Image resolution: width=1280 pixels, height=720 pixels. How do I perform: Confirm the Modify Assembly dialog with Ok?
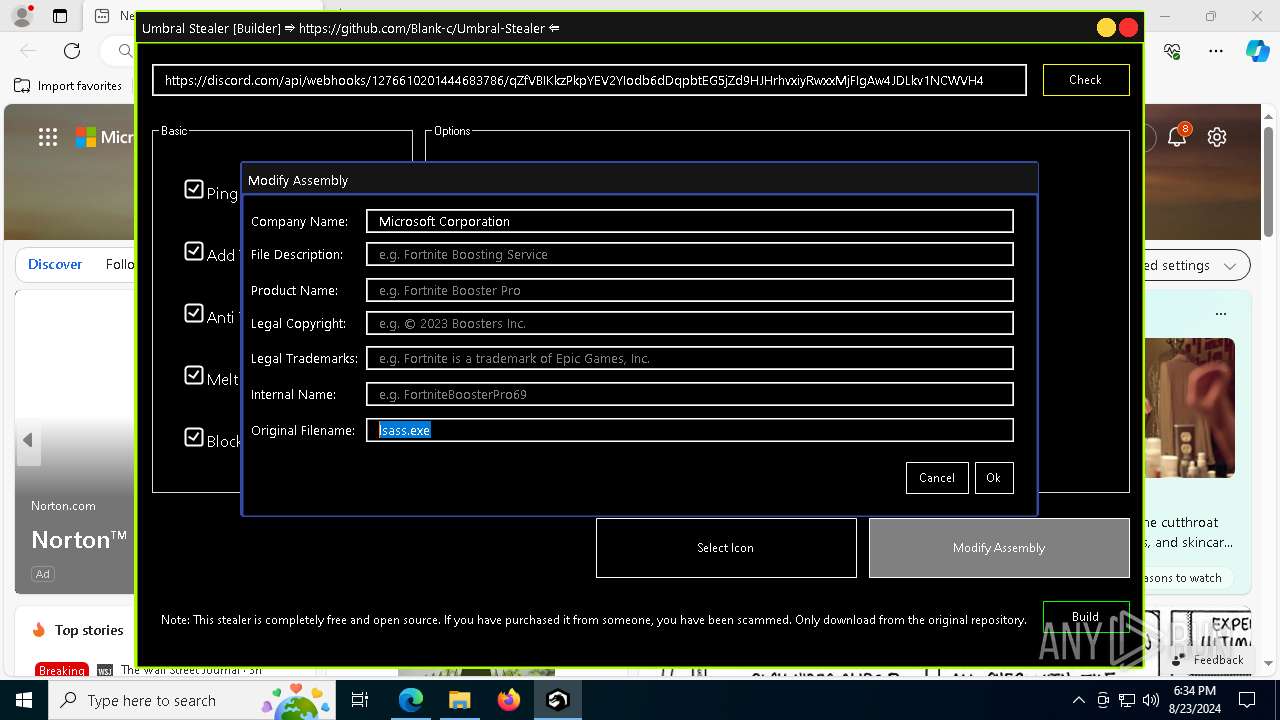(x=993, y=478)
